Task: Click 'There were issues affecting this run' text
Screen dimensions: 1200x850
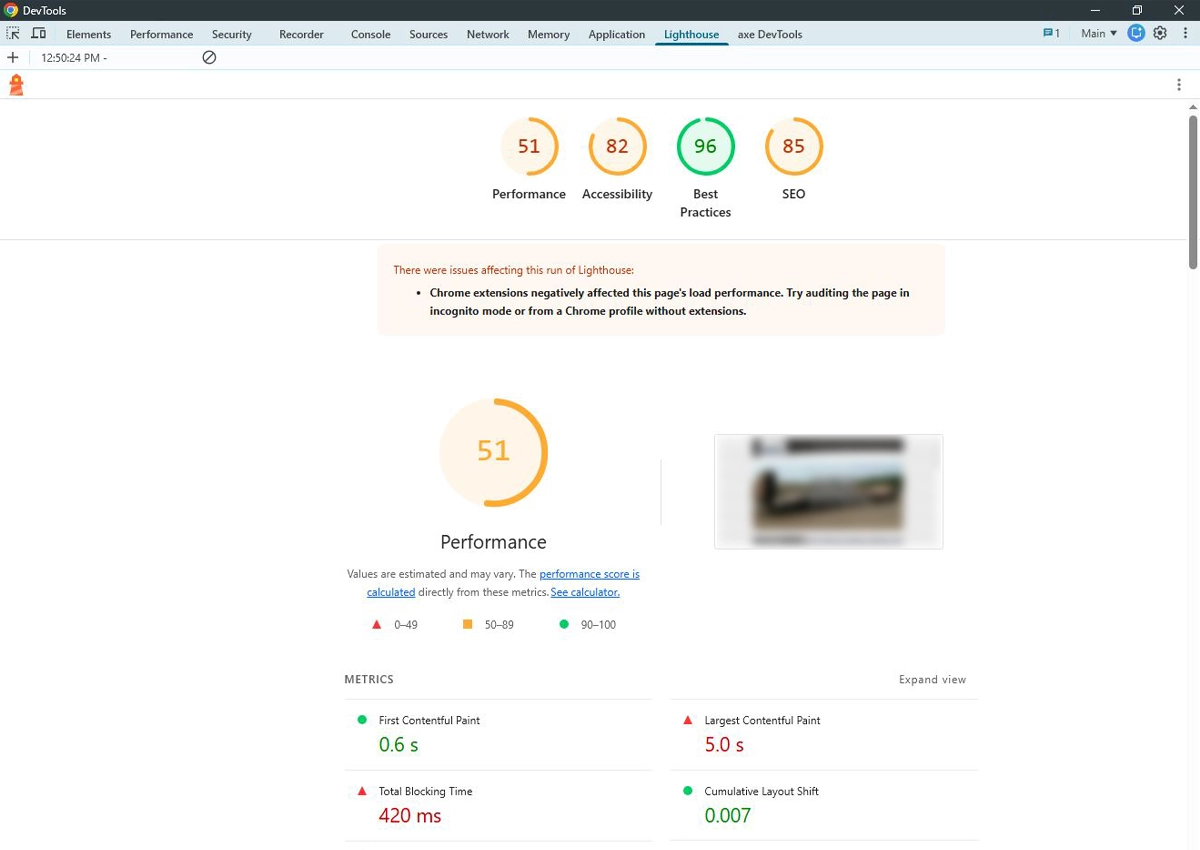Action: pos(513,270)
